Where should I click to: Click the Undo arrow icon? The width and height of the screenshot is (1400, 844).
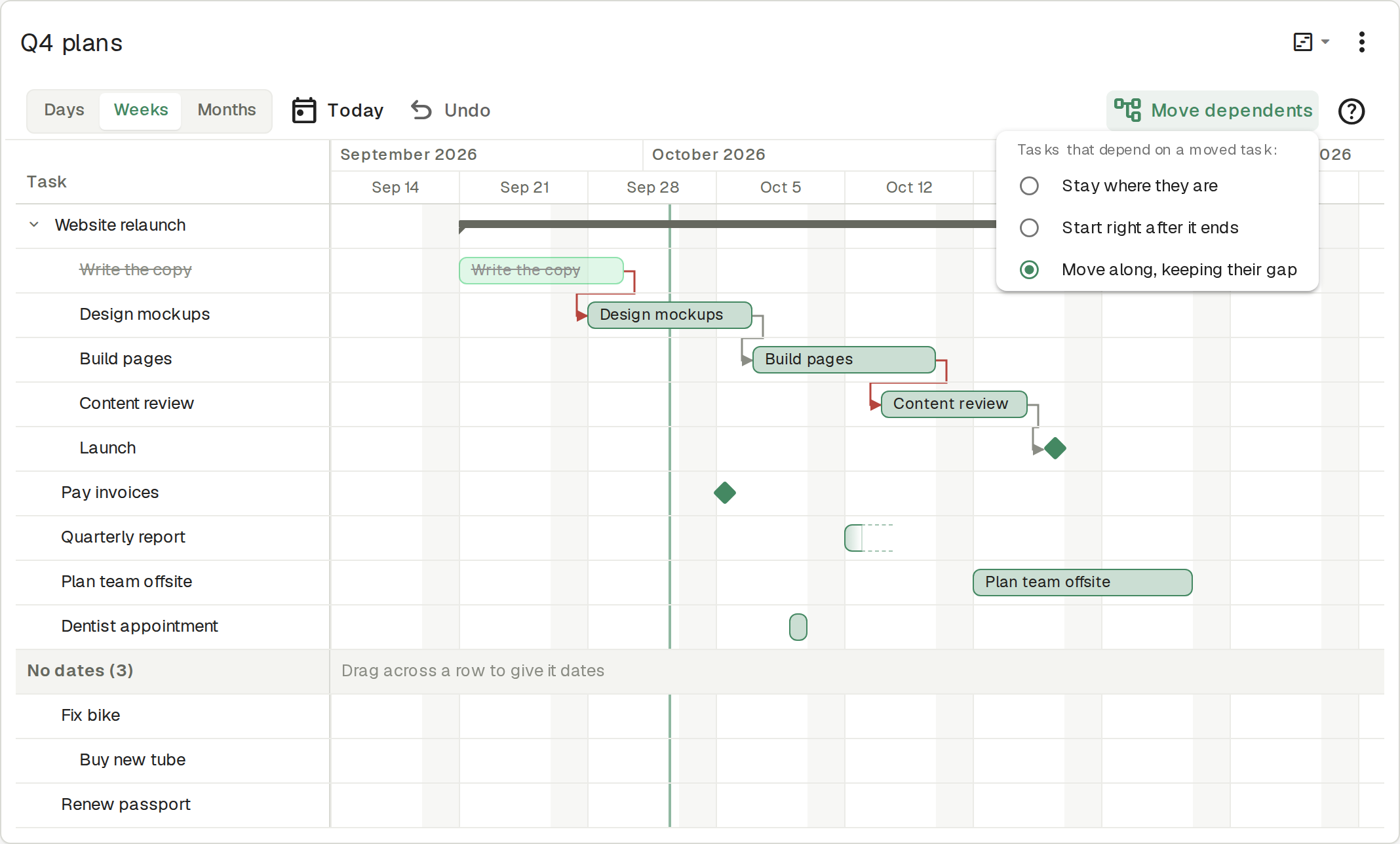coord(421,110)
